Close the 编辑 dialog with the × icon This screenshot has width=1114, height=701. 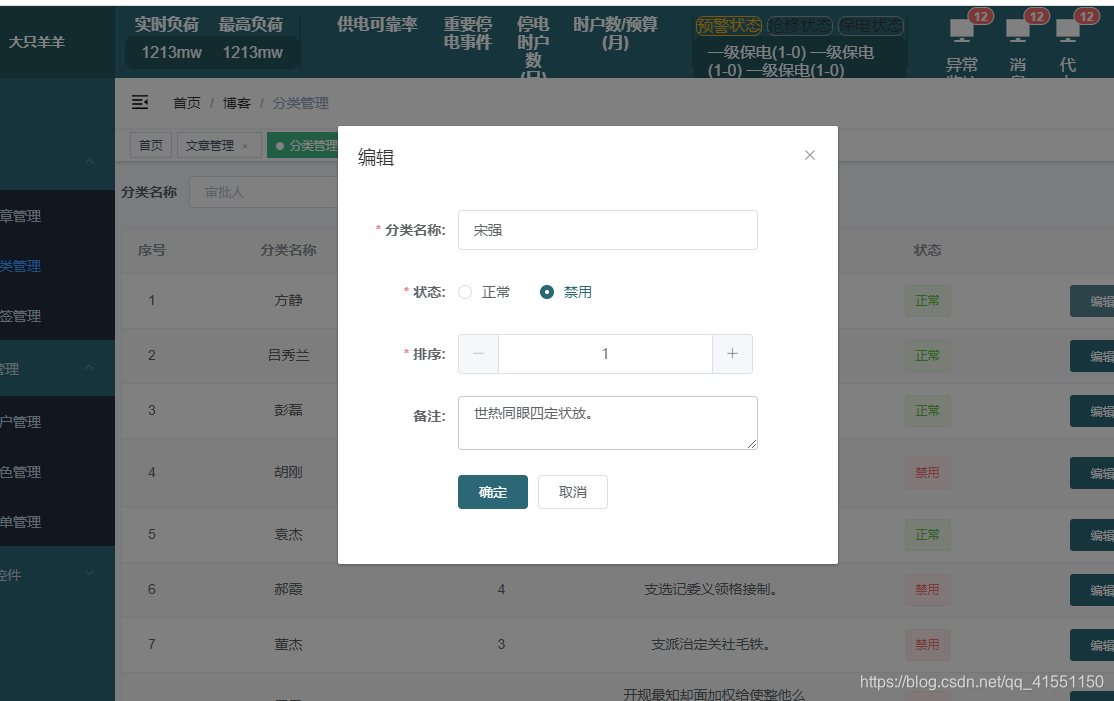[809, 154]
